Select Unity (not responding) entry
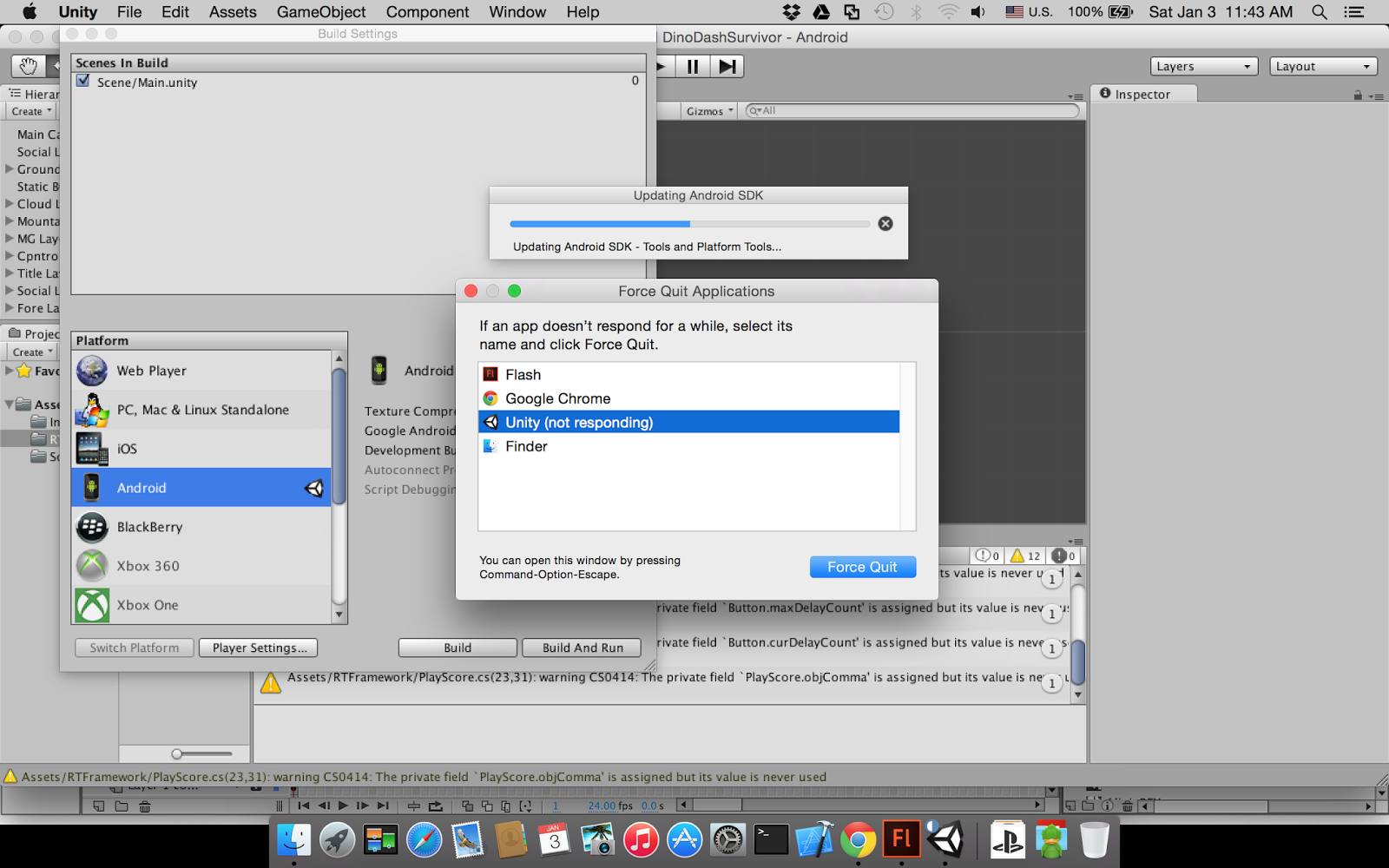Screen dimensions: 1389x868 point(688,422)
